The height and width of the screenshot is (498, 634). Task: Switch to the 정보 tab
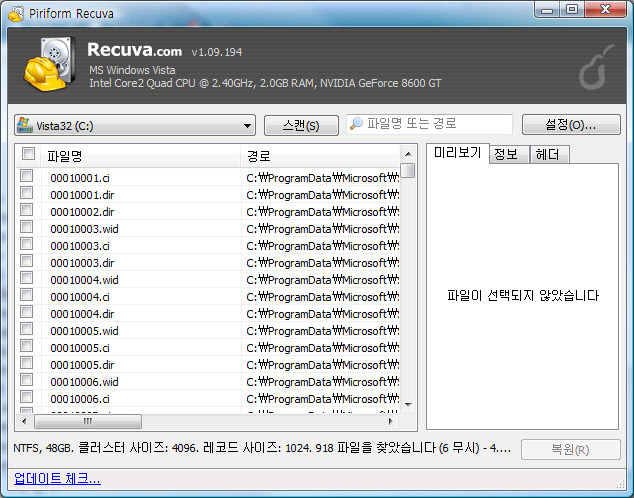point(507,154)
